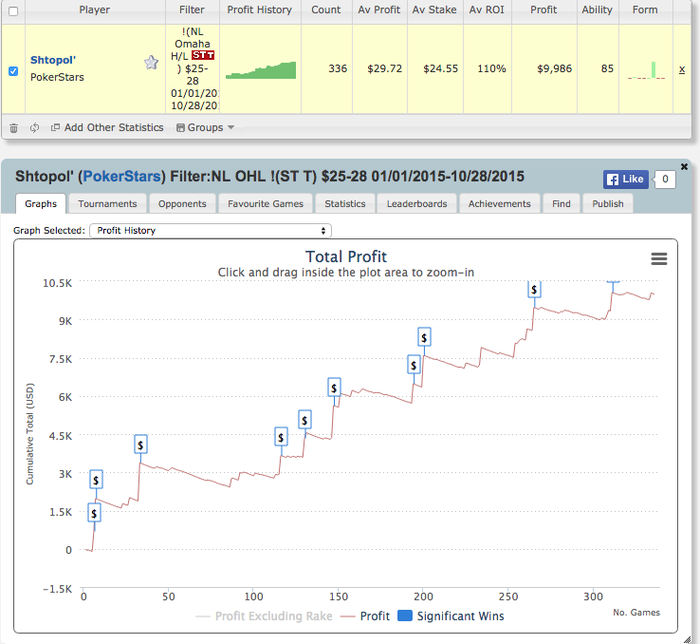Switch to the Opponents tab
The height and width of the screenshot is (644, 700).
click(182, 204)
